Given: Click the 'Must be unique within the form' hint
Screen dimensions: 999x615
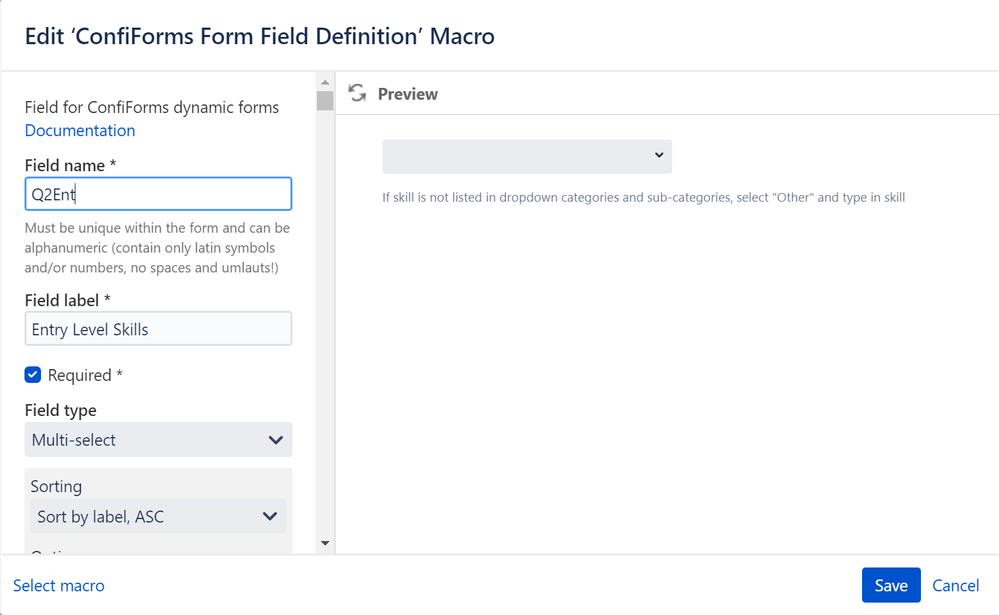Looking at the screenshot, I should tap(157, 248).
